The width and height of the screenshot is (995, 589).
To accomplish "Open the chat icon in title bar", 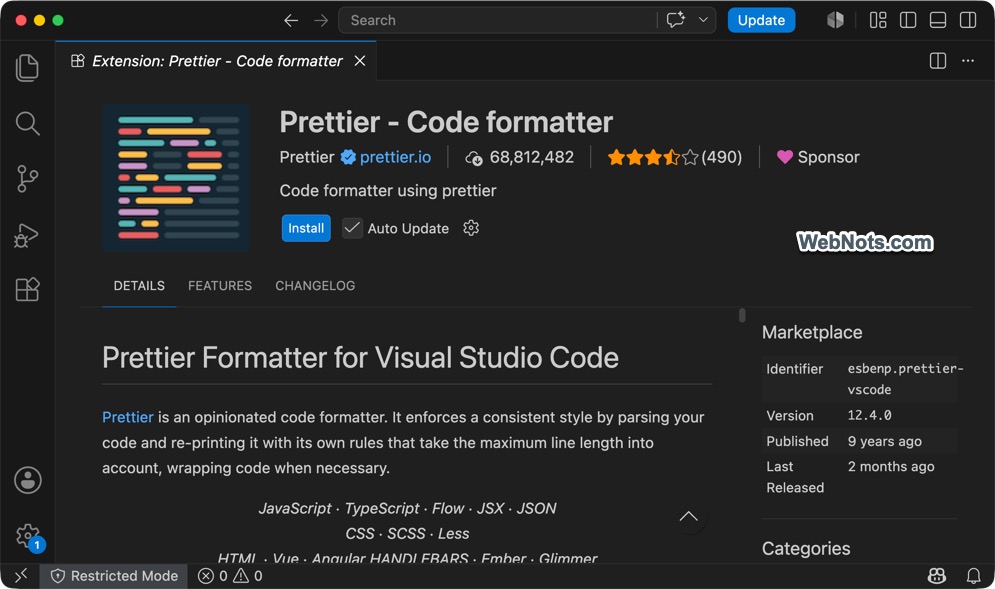I will (x=675, y=20).
